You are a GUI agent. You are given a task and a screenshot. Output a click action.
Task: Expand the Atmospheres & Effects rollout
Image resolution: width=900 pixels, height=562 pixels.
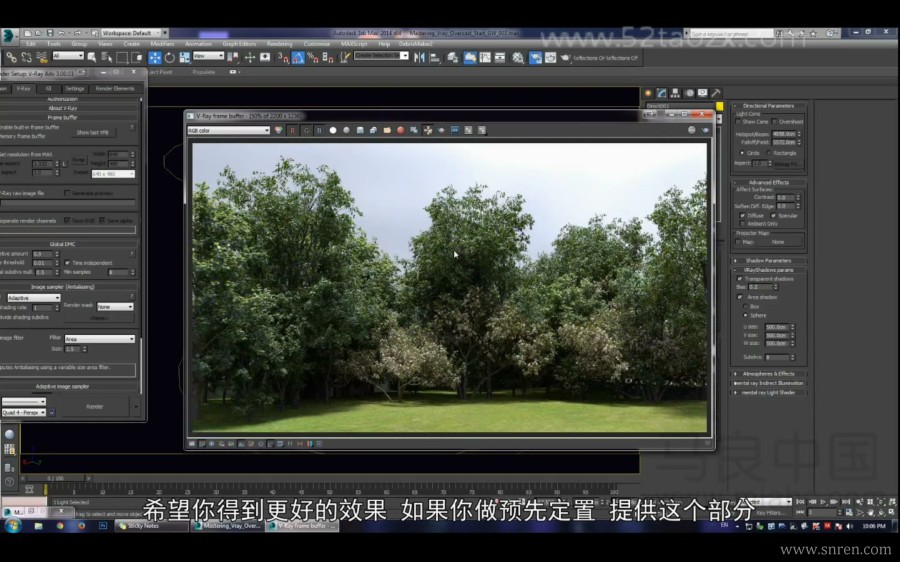pyautogui.click(x=768, y=374)
